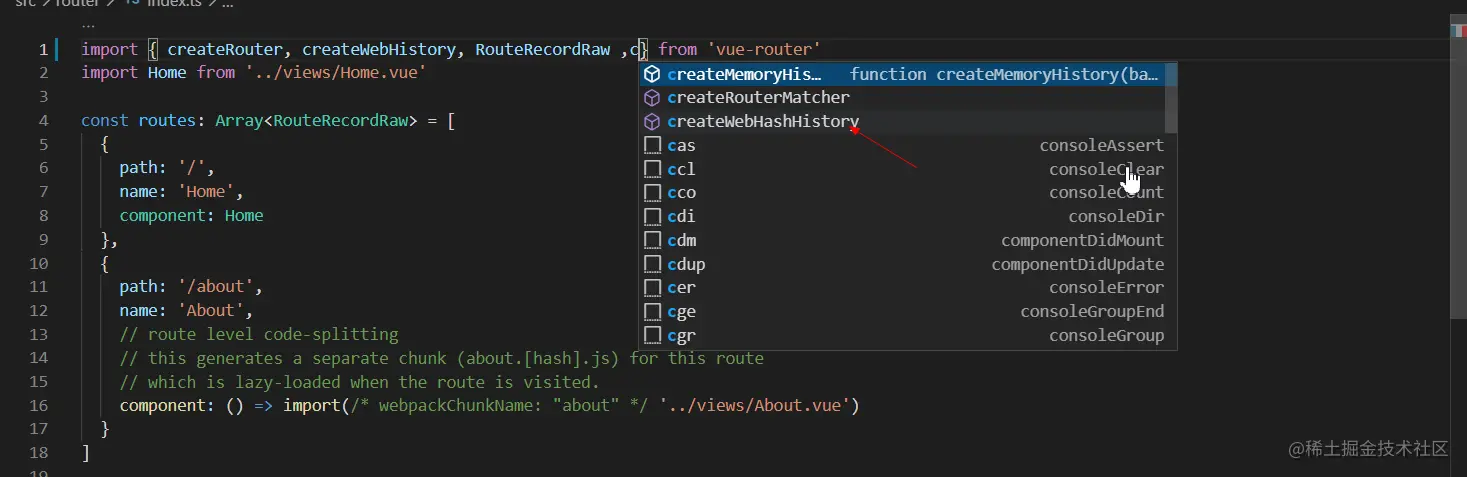Click the snippet icon beside cas

point(652,145)
